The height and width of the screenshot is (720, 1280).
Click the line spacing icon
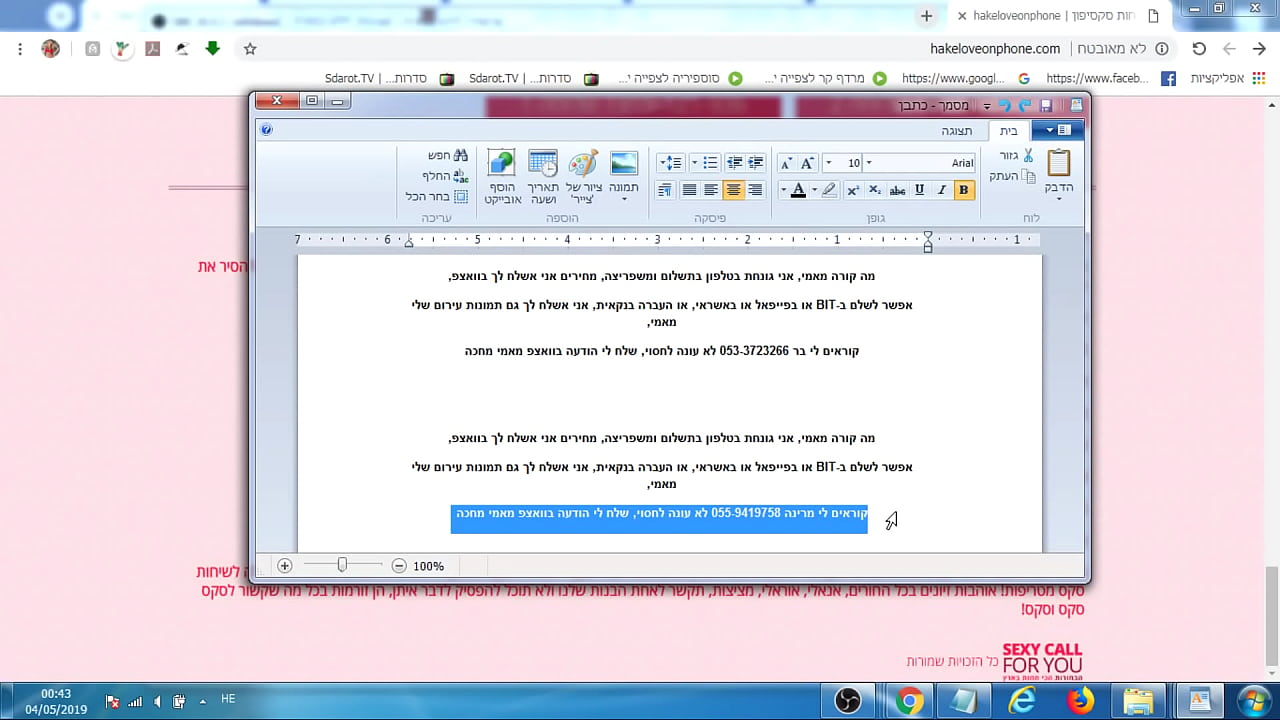click(670, 163)
